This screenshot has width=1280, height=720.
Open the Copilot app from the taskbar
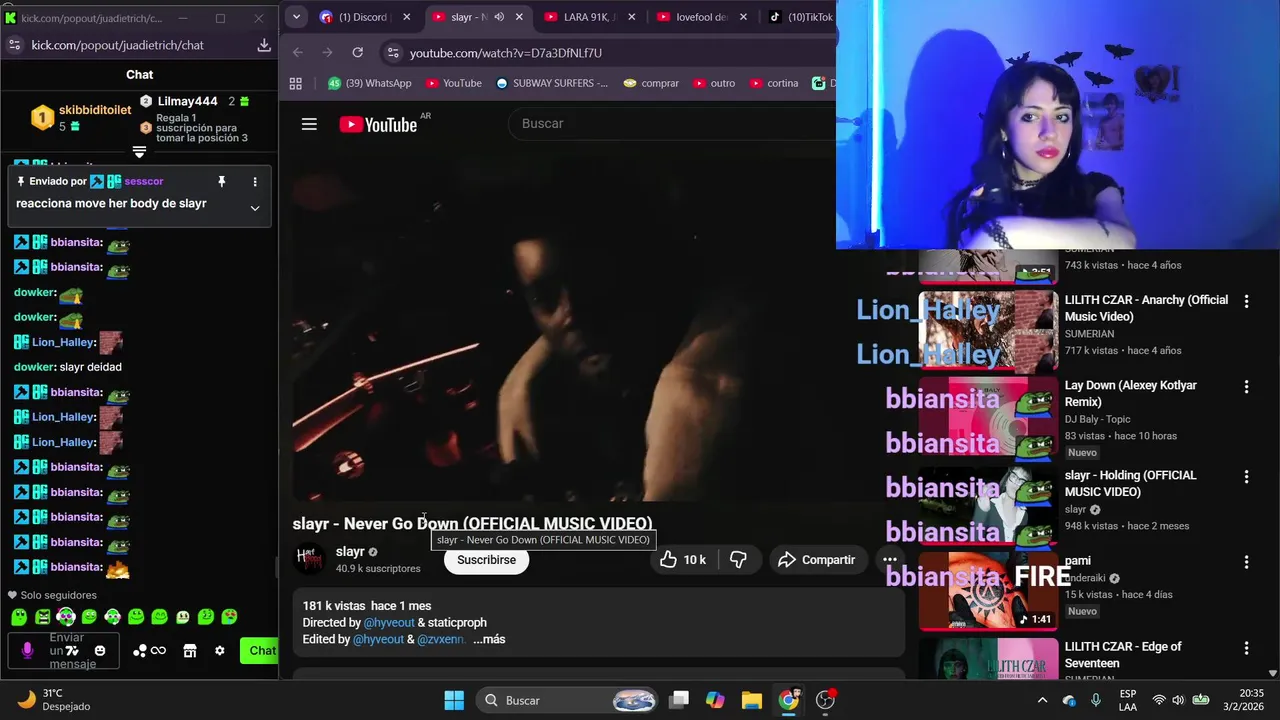(x=714, y=700)
